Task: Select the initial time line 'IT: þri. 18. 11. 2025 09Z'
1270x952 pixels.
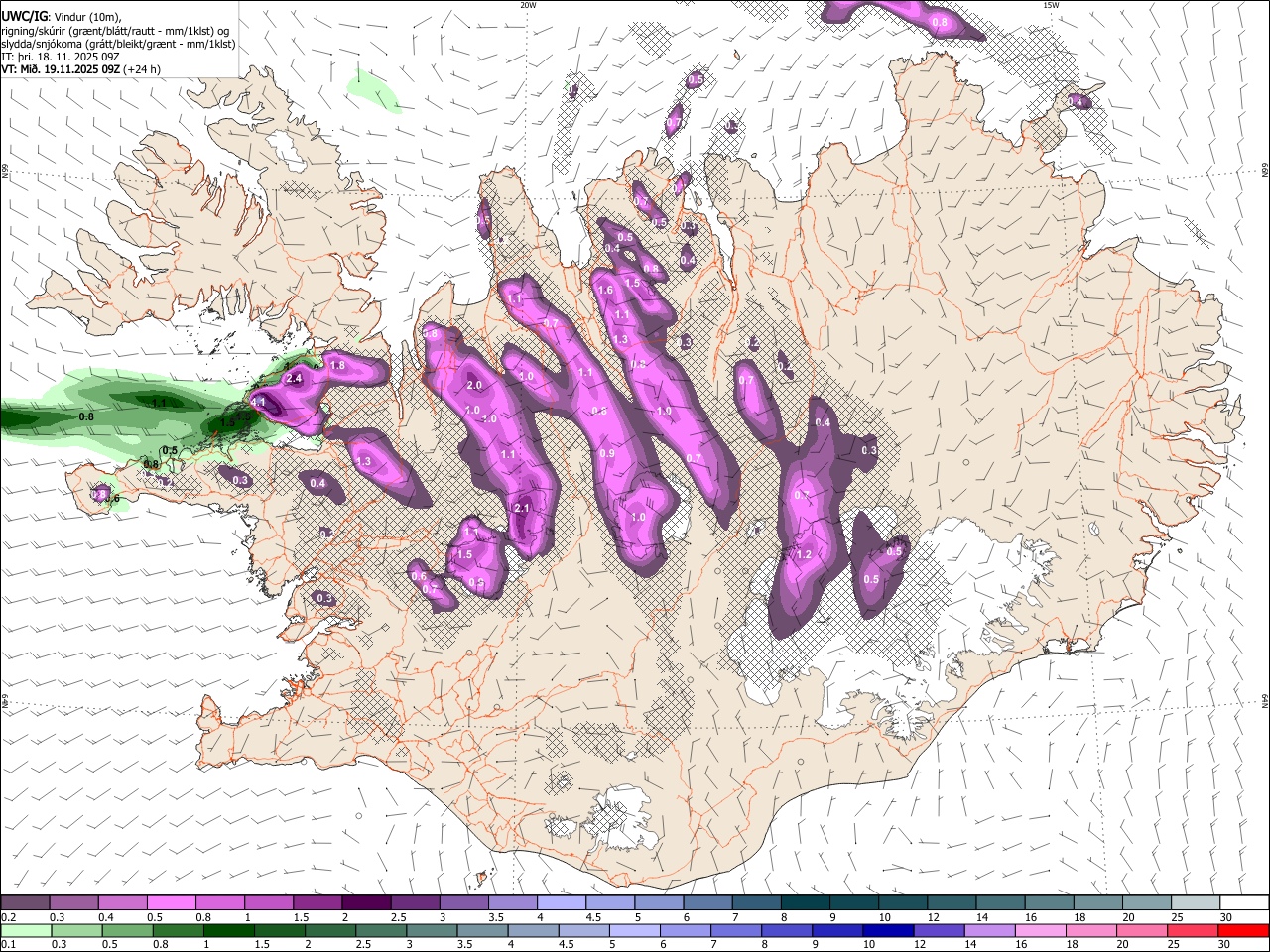Action: click(x=61, y=57)
